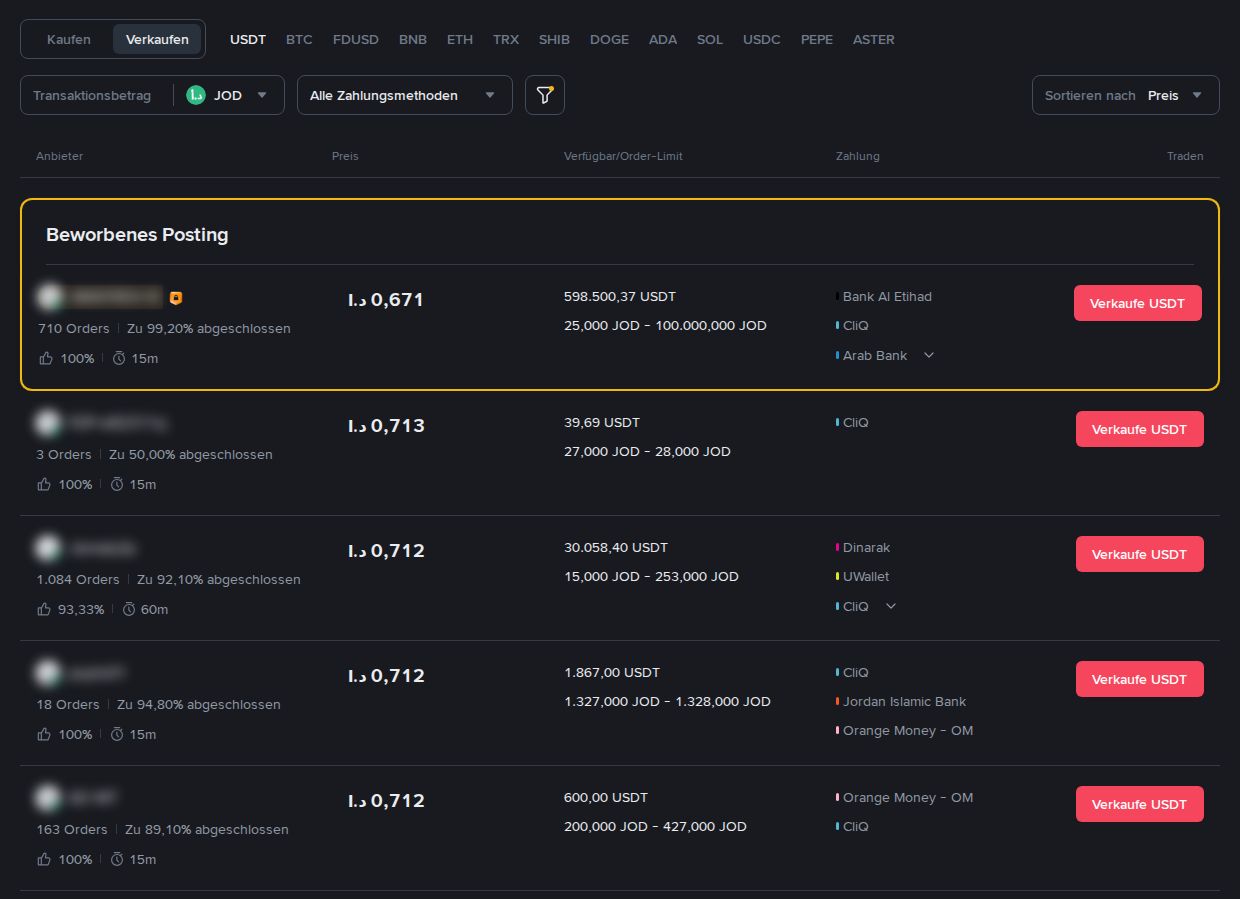
Task: Select the ASTER tab
Action: (874, 39)
